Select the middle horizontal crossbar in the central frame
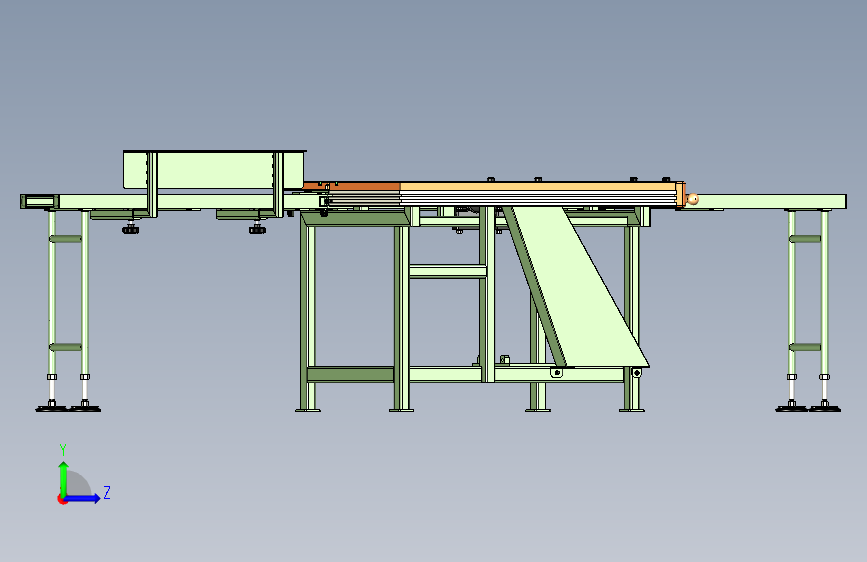The width and height of the screenshot is (867, 562). click(447, 272)
